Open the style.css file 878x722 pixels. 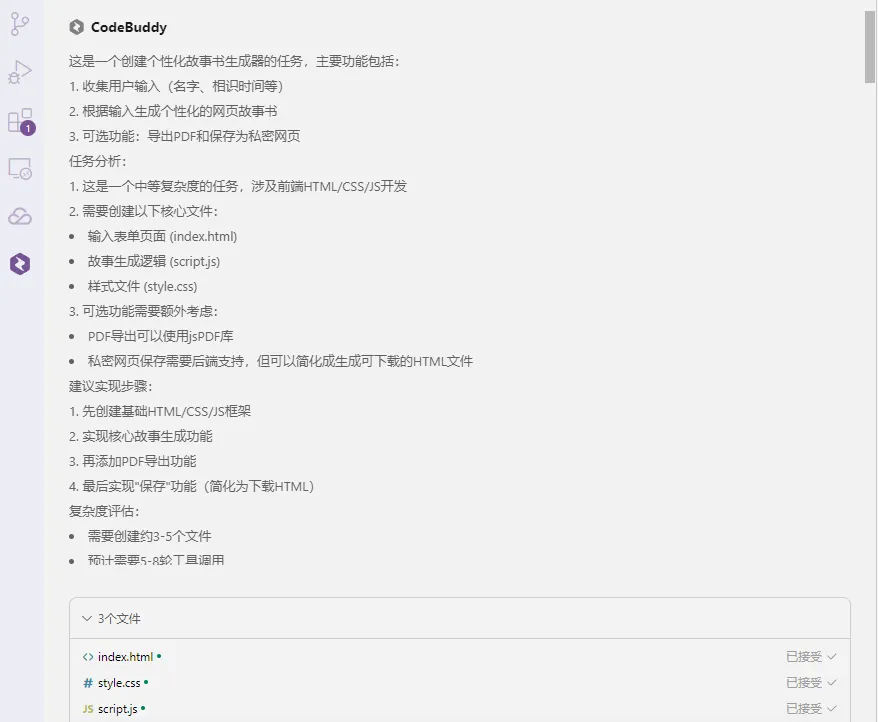coord(119,683)
